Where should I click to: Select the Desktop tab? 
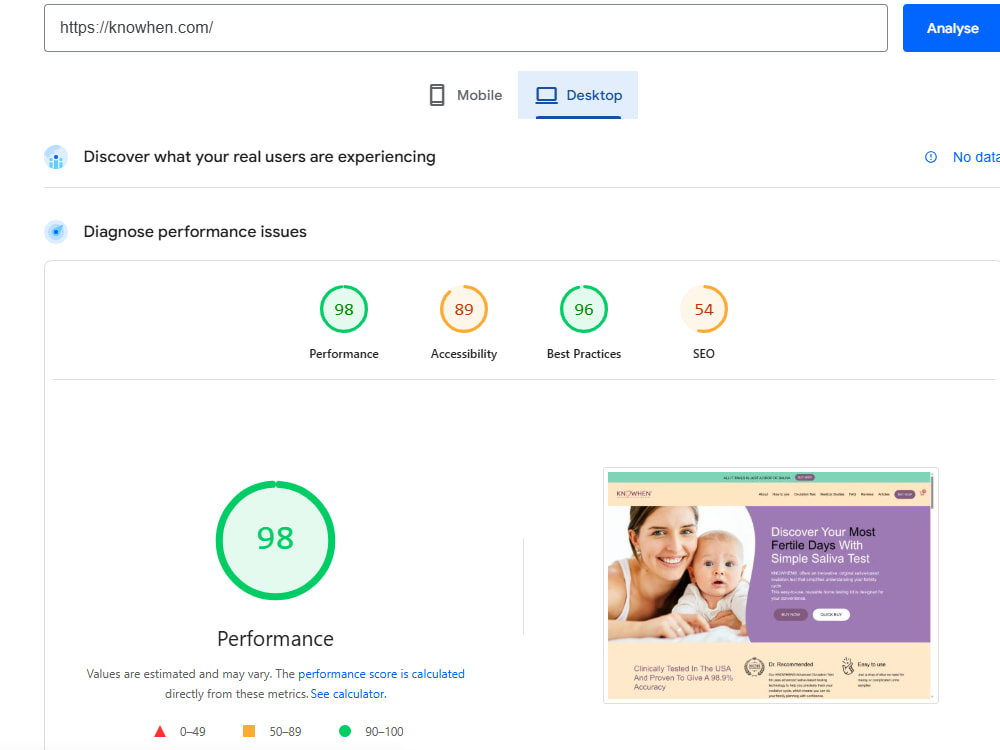click(578, 95)
